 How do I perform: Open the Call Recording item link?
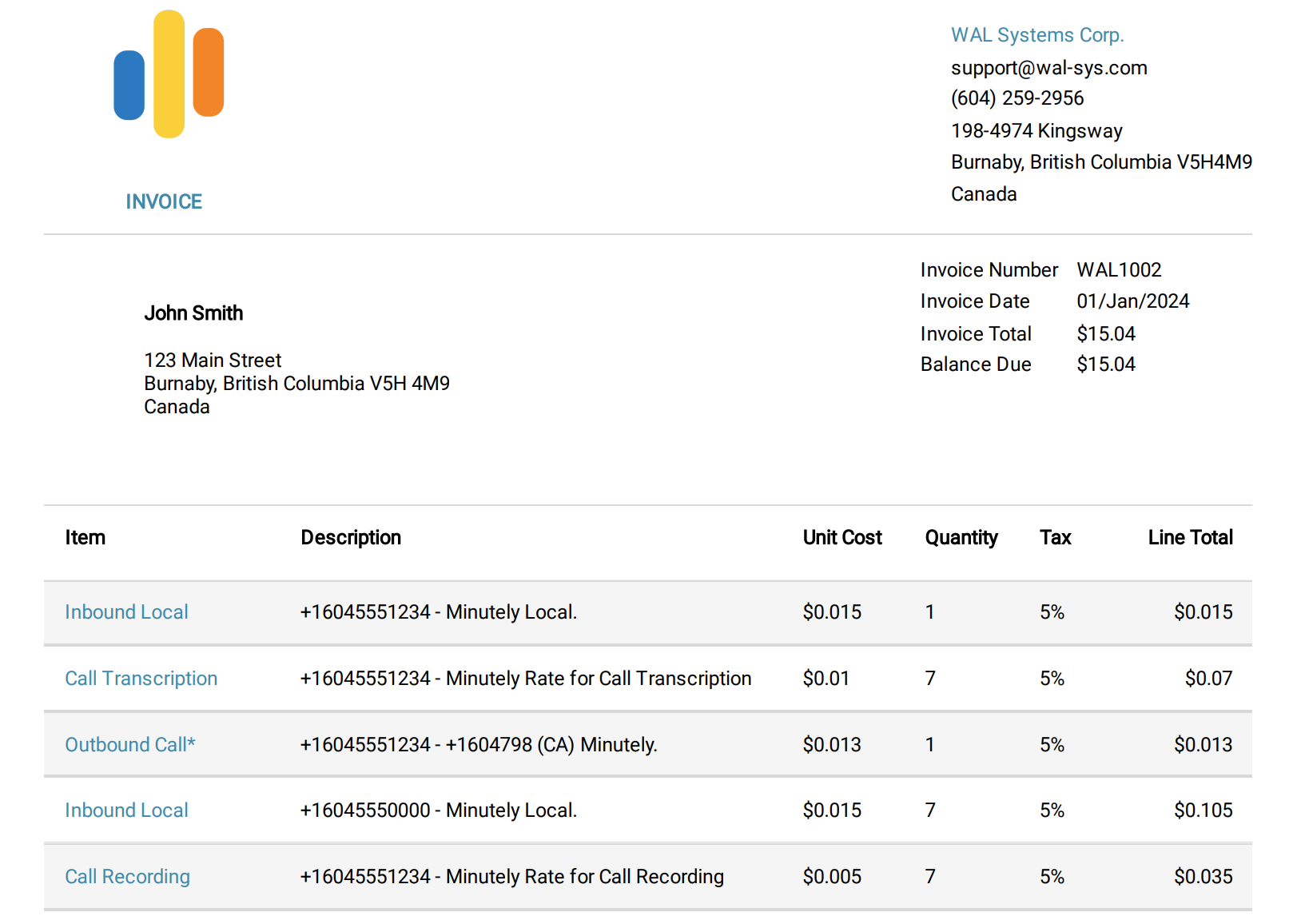[127, 876]
